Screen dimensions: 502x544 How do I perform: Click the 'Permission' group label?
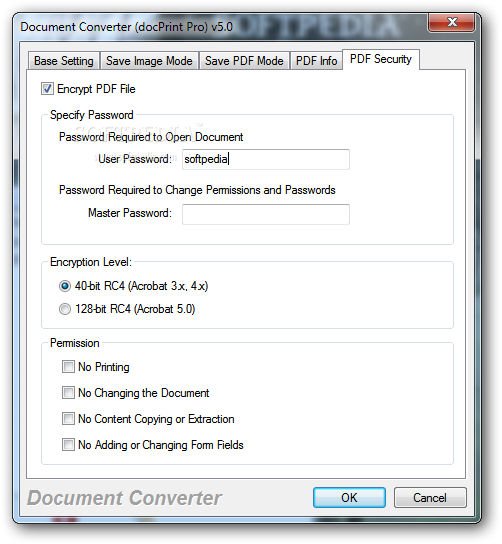pos(75,343)
